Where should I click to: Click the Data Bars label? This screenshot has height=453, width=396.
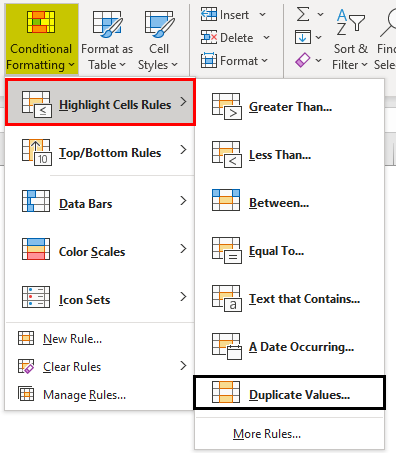click(x=86, y=204)
